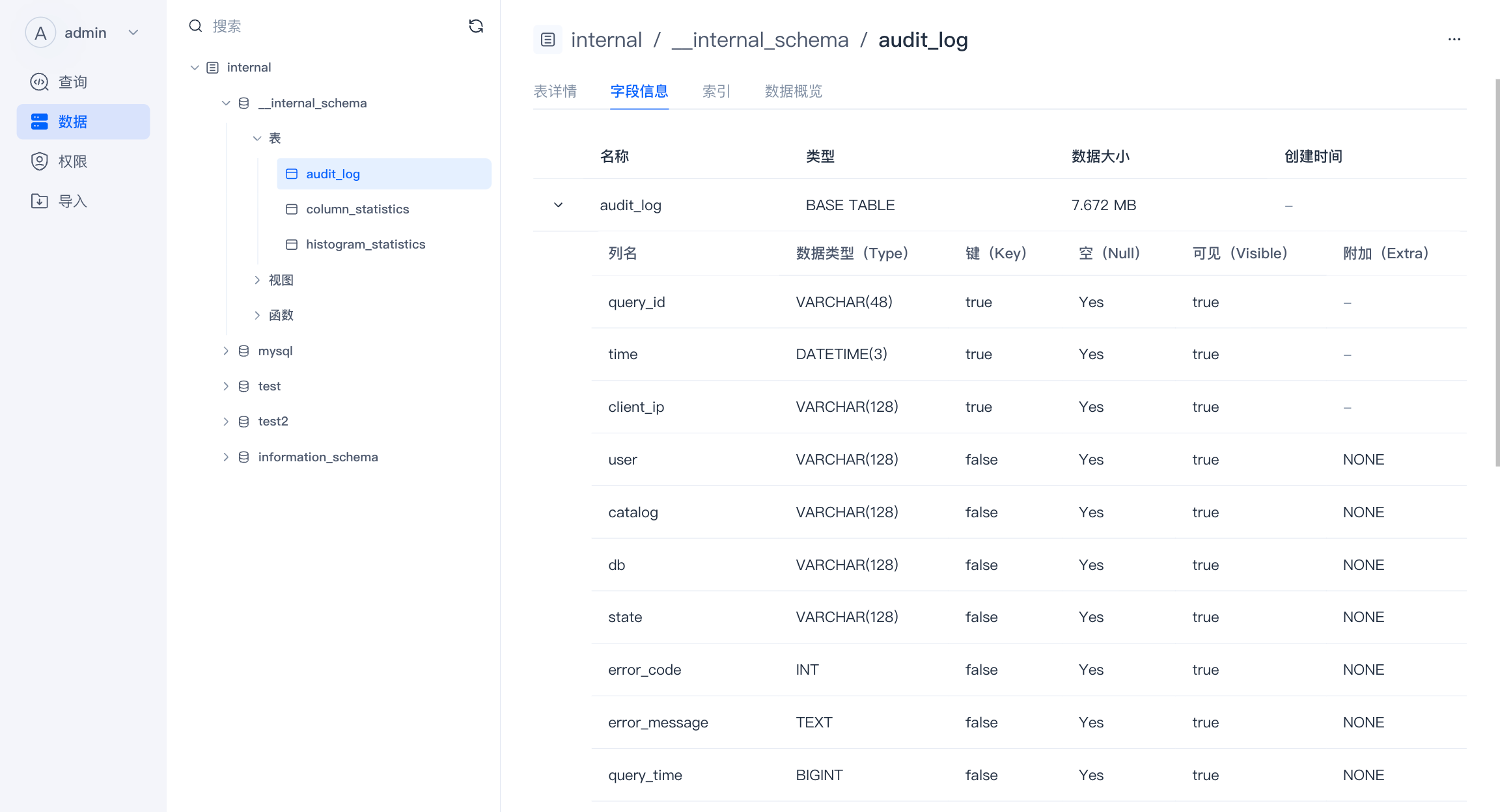Open the Permissions (权限) shield icon
The image size is (1500, 812).
click(40, 161)
